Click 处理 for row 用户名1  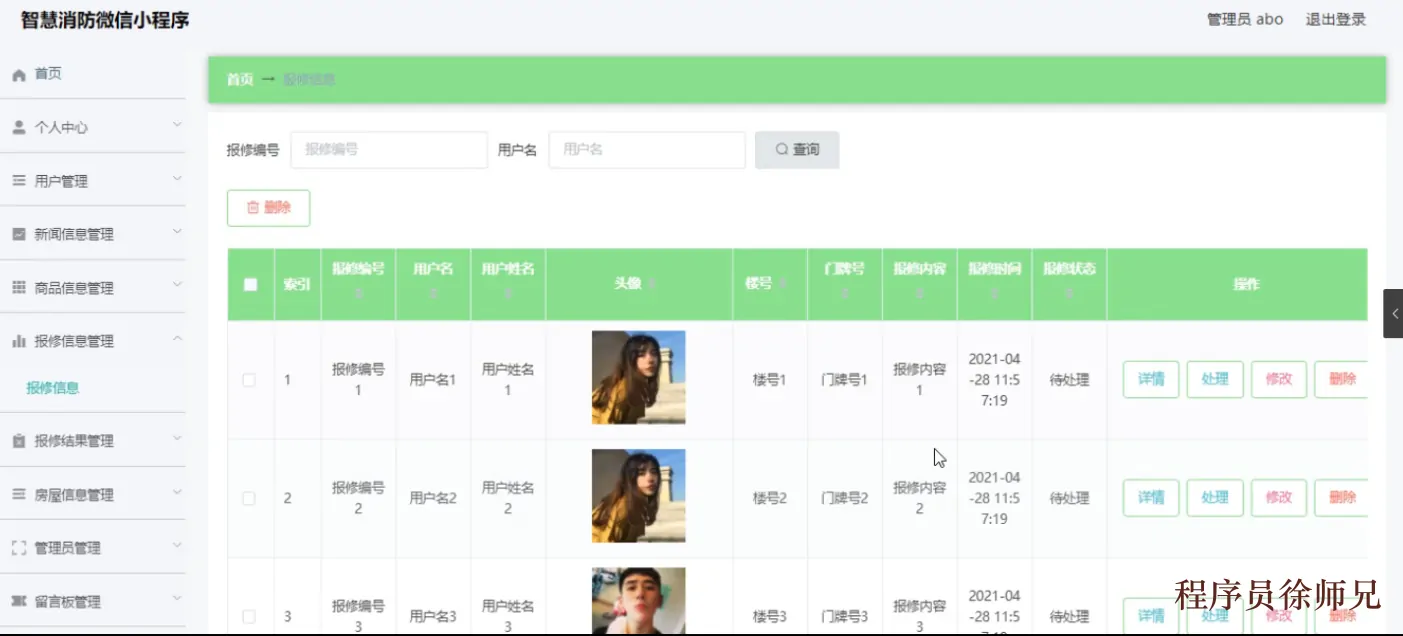1215,379
